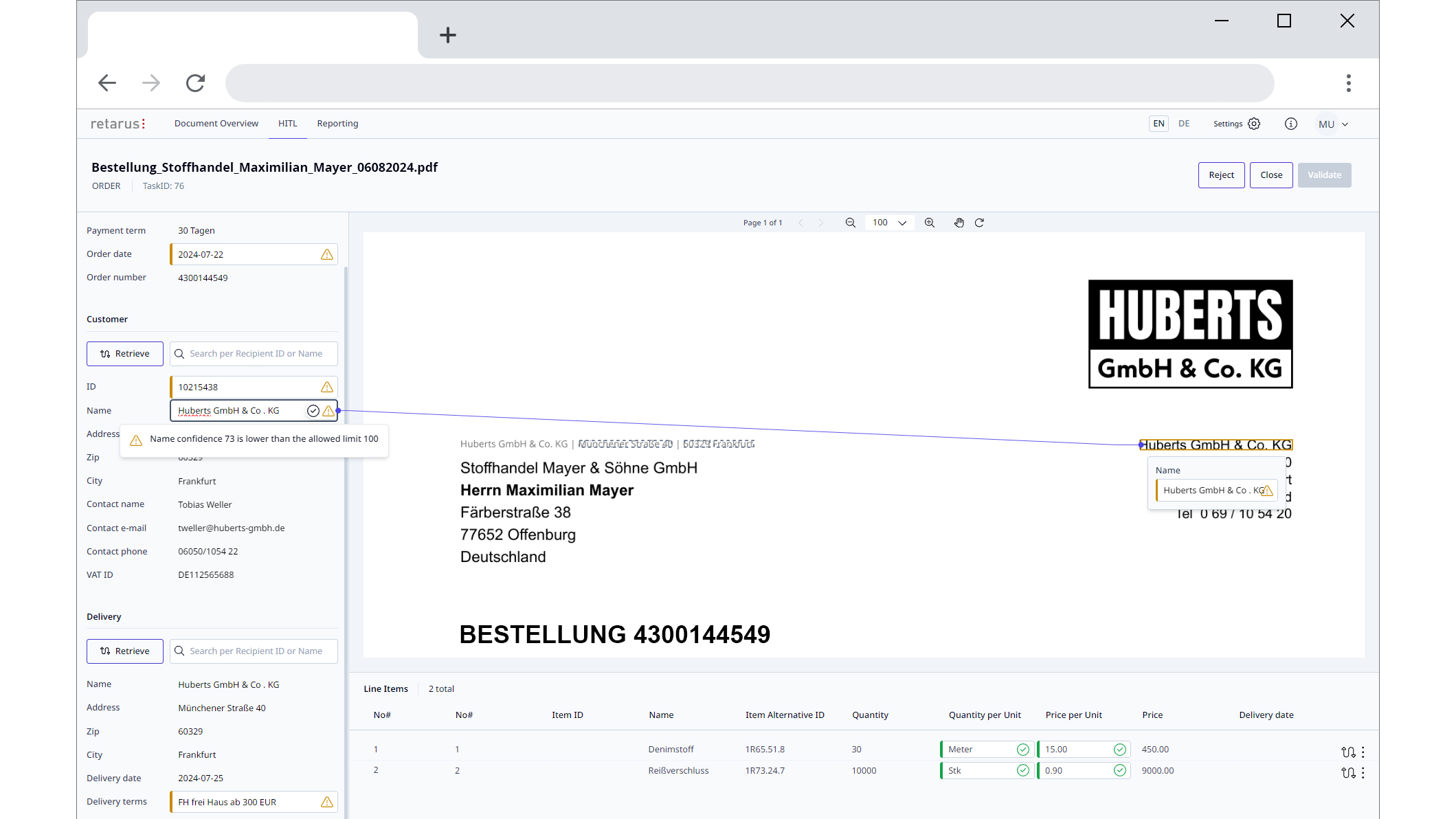Image resolution: width=1456 pixels, height=819 pixels.
Task: Click the Validate button to confirm order
Action: (1325, 175)
